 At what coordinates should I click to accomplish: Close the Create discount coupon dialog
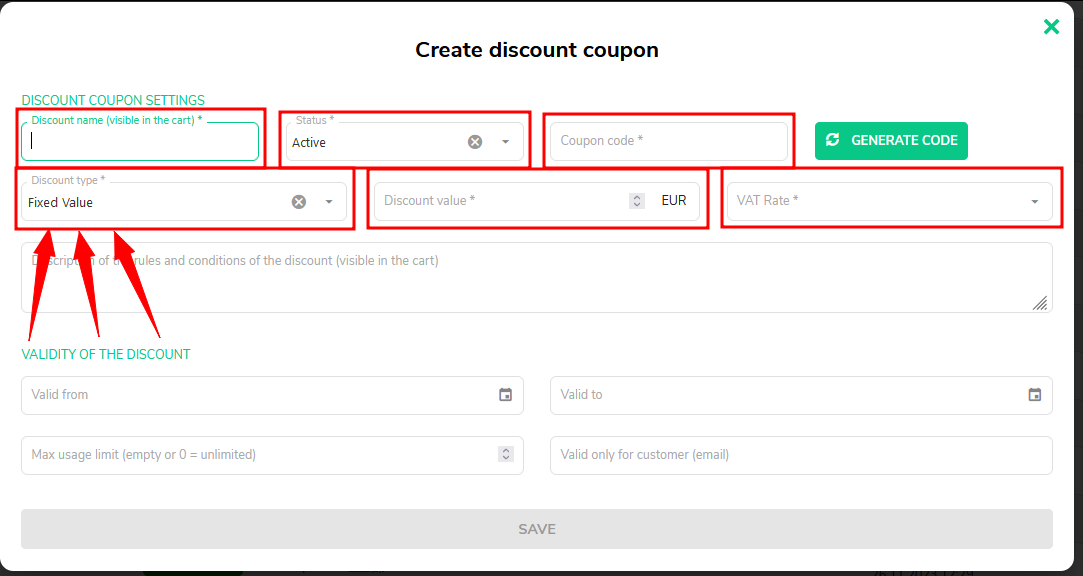click(x=1051, y=27)
